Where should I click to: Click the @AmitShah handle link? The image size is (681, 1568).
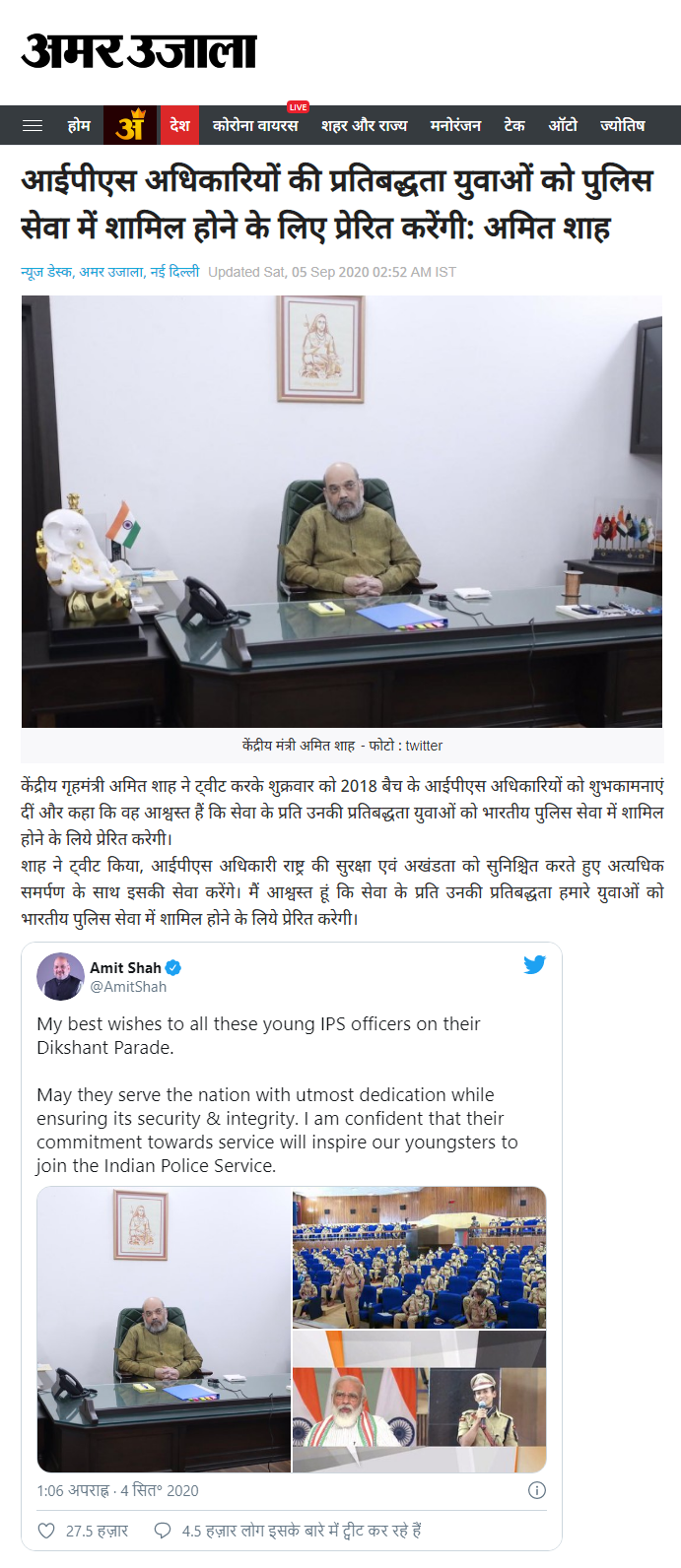coord(128,987)
